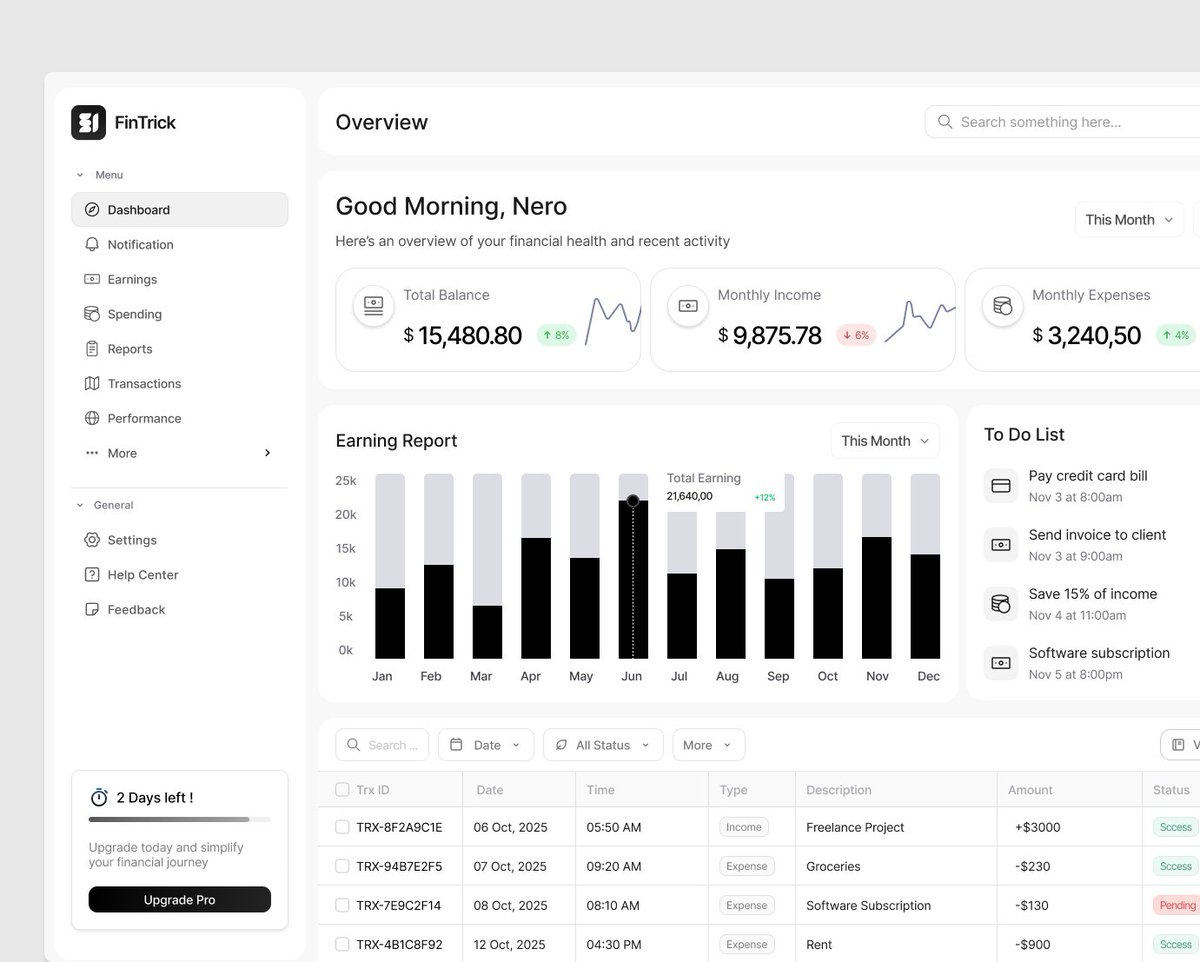Open the This Month dropdown near greeting
The image size is (1200, 962).
(x=1129, y=220)
